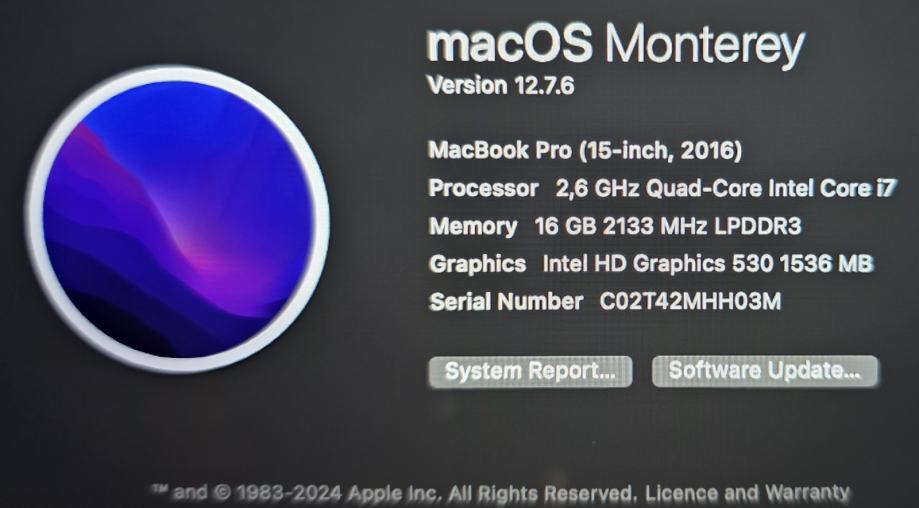Check for updates via Software Update button

click(x=765, y=371)
